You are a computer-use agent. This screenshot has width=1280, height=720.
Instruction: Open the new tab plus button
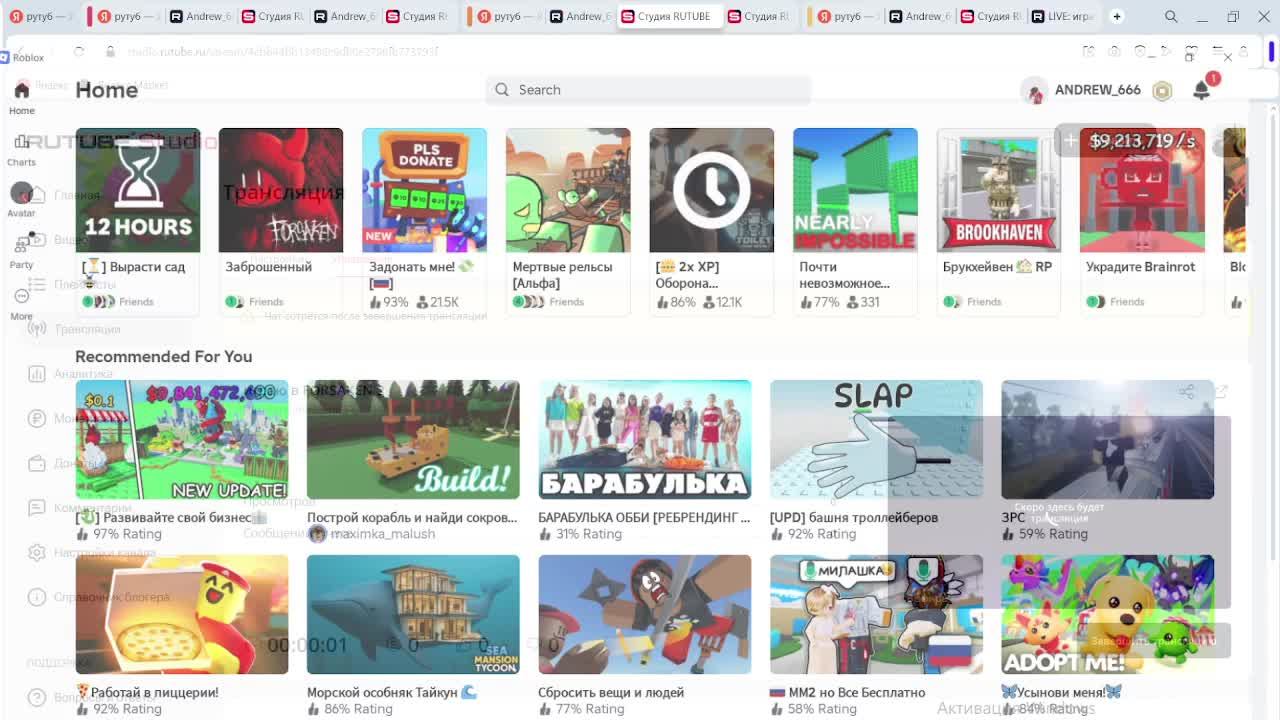click(1116, 16)
